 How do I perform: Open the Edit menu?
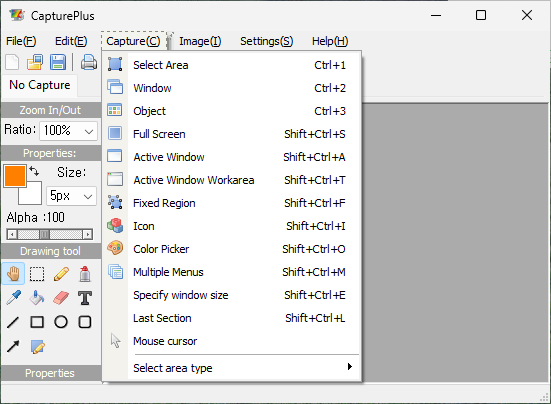71,41
